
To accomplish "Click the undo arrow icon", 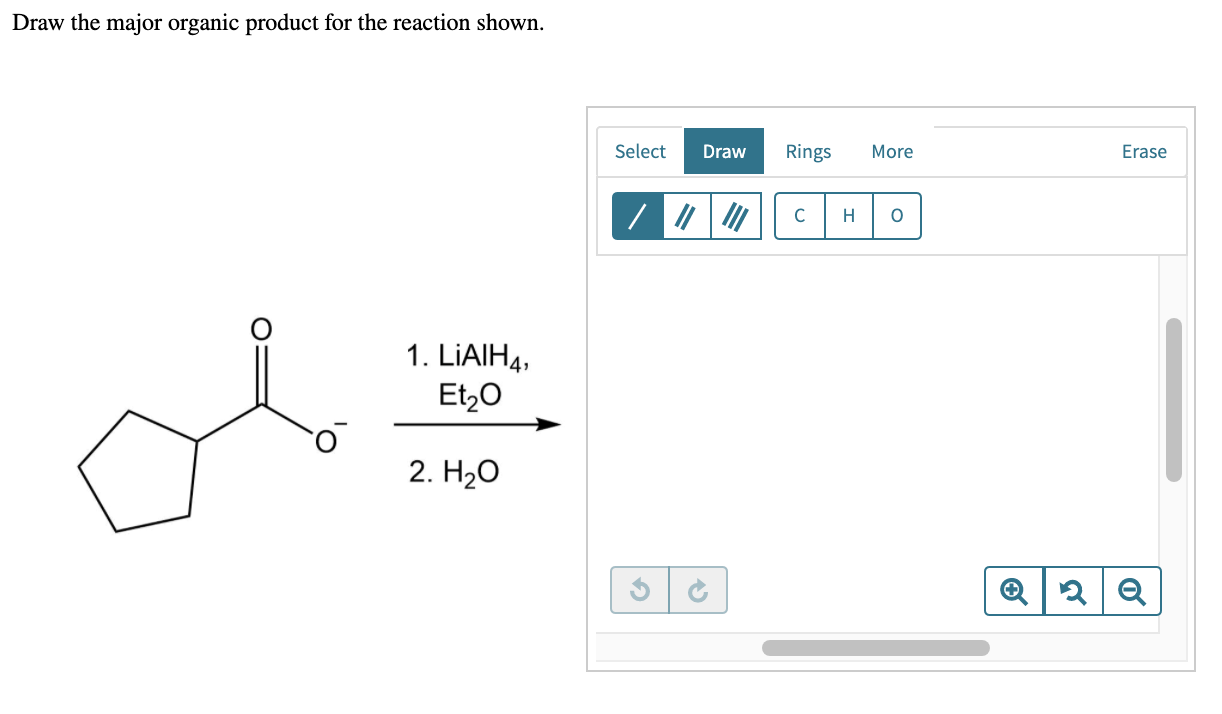I will pos(640,590).
